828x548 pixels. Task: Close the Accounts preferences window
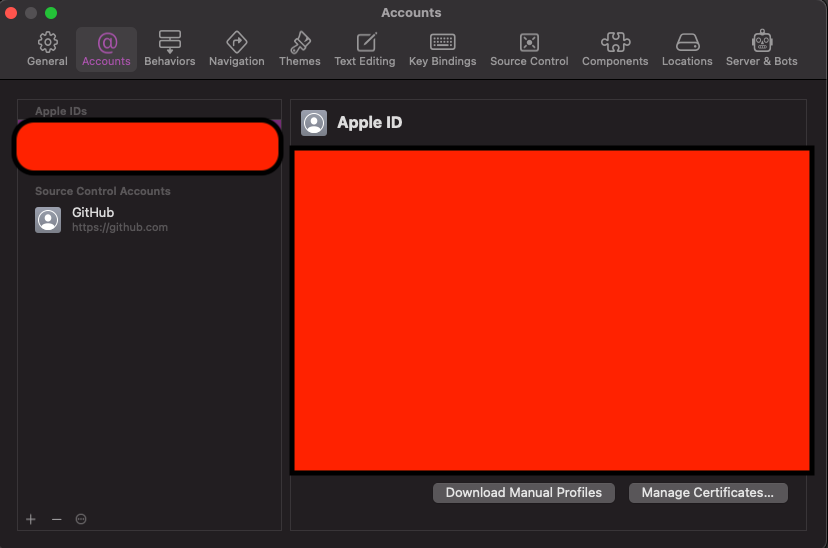(x=11, y=13)
